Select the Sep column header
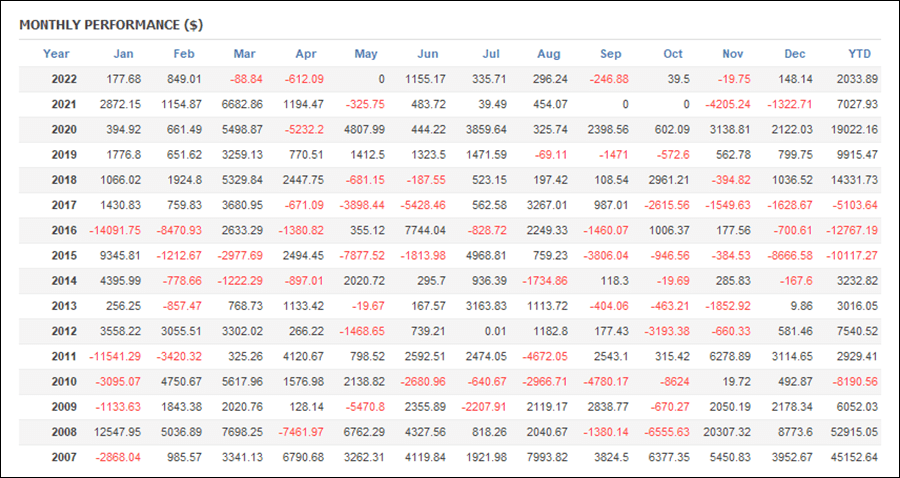This screenshot has height=478, width=900. 611,54
